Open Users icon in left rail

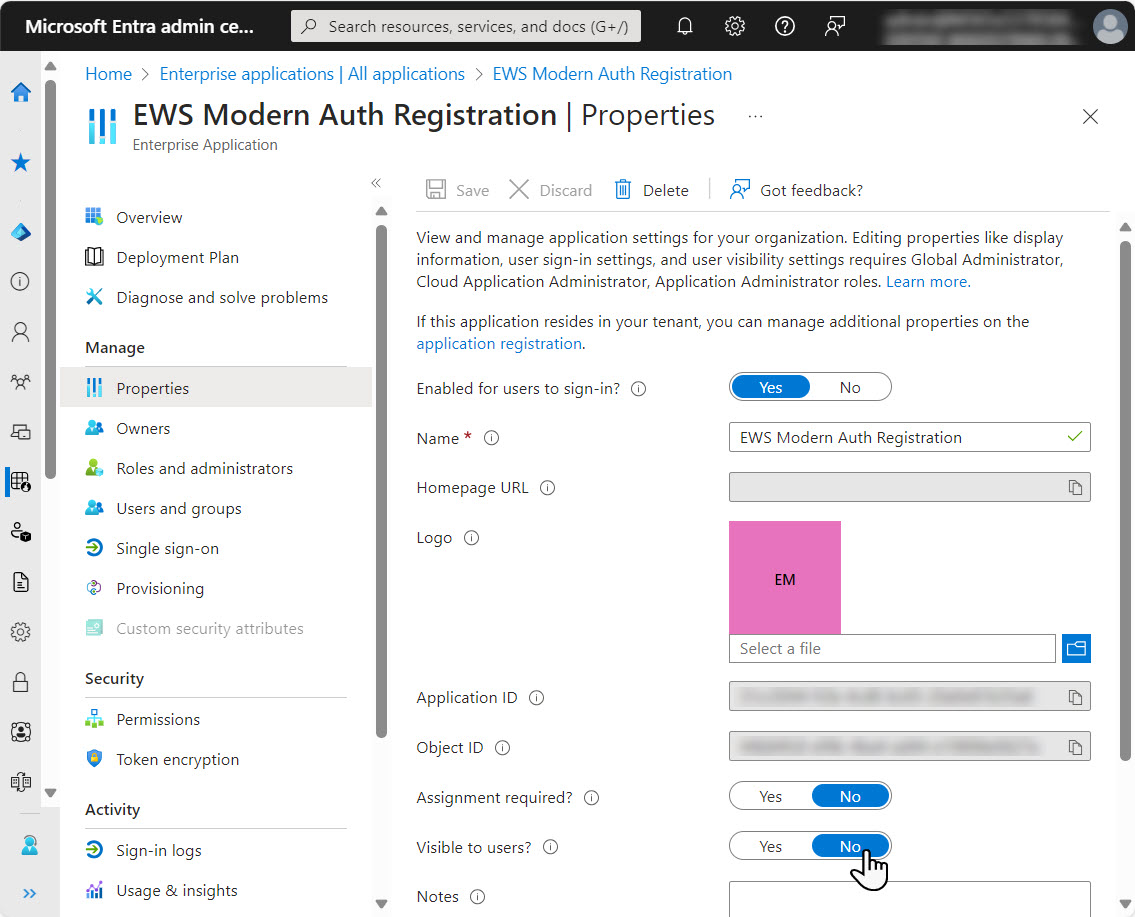pyautogui.click(x=21, y=331)
